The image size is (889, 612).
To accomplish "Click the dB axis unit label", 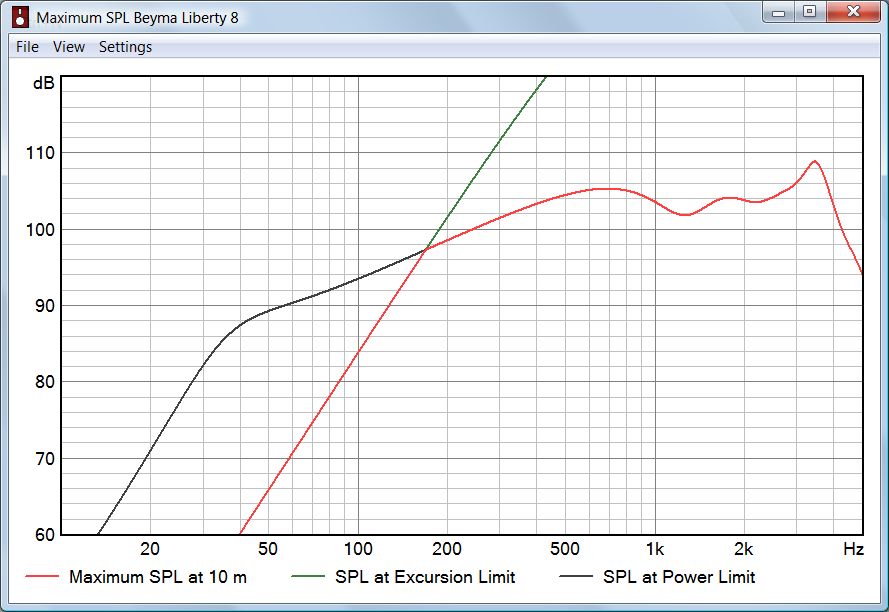I will tap(44, 83).
